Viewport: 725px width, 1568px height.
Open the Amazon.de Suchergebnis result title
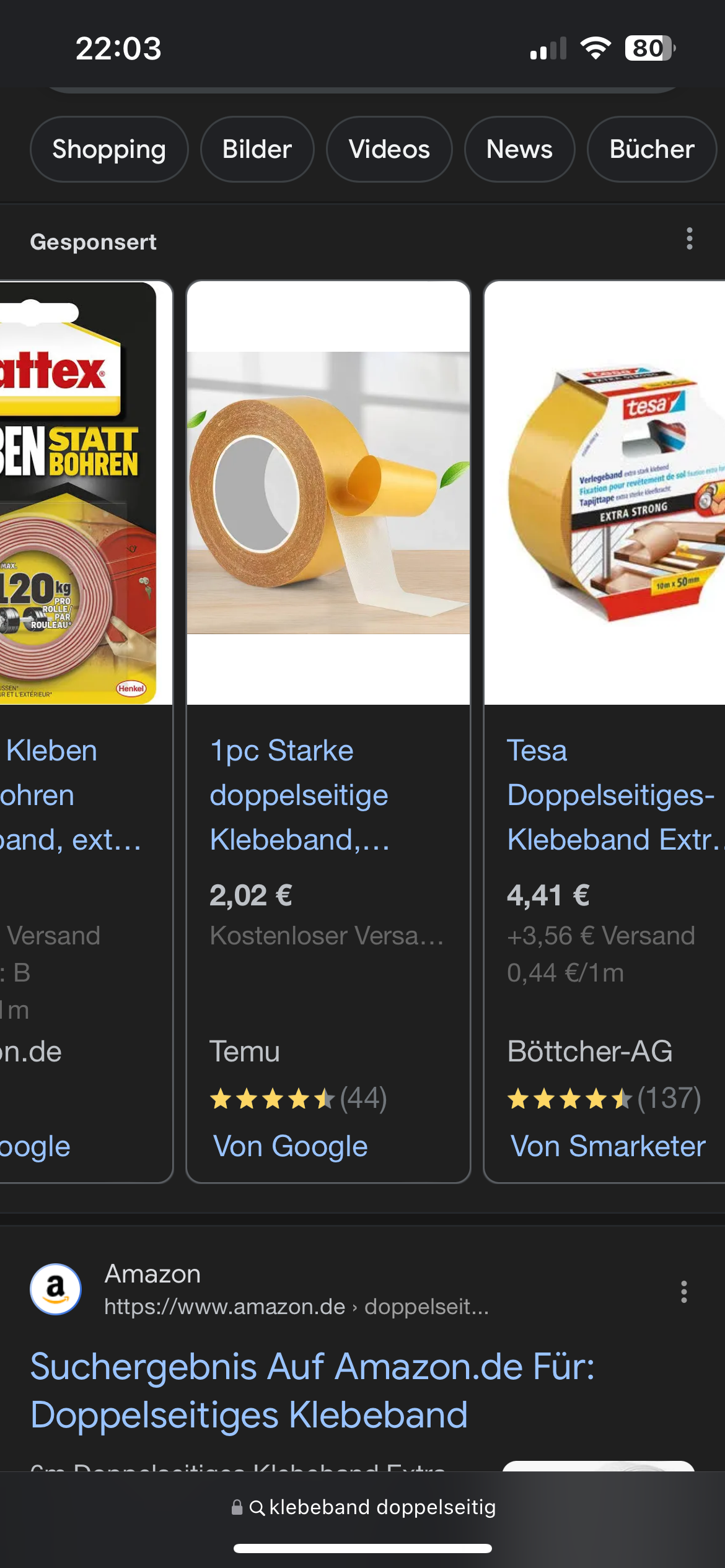[312, 1391]
